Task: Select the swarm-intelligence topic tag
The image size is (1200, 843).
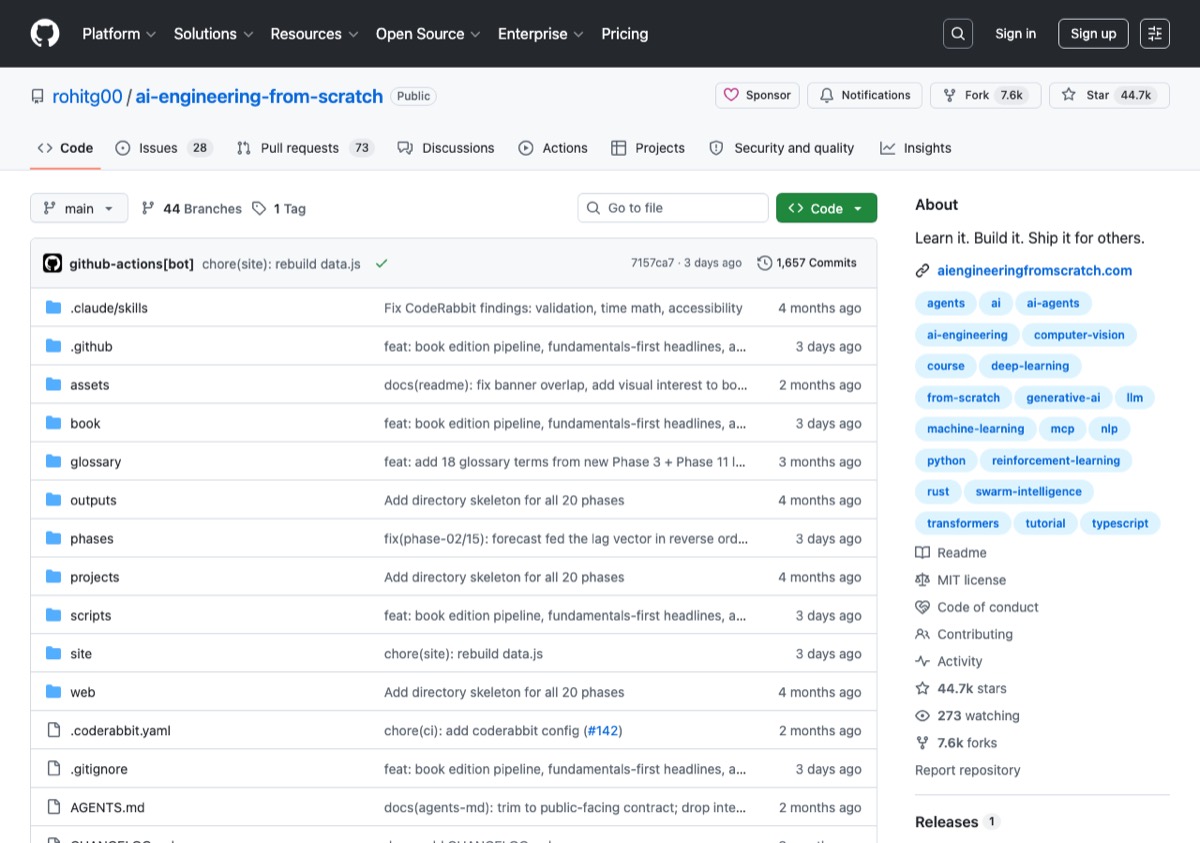Action: point(1028,492)
